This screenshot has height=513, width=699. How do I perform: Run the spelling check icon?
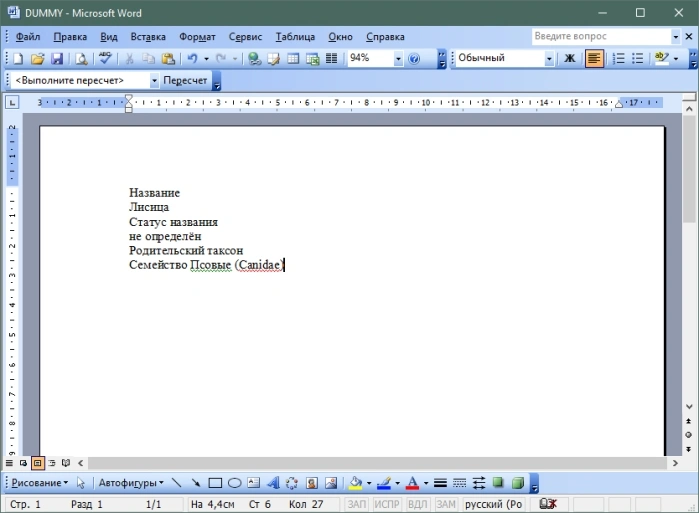(x=106, y=58)
